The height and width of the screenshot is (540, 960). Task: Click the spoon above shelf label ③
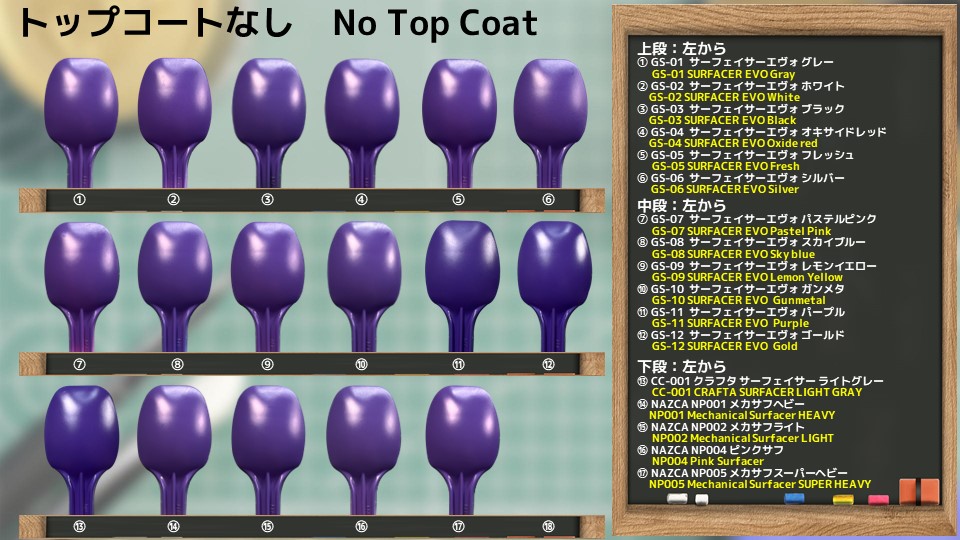[269, 122]
